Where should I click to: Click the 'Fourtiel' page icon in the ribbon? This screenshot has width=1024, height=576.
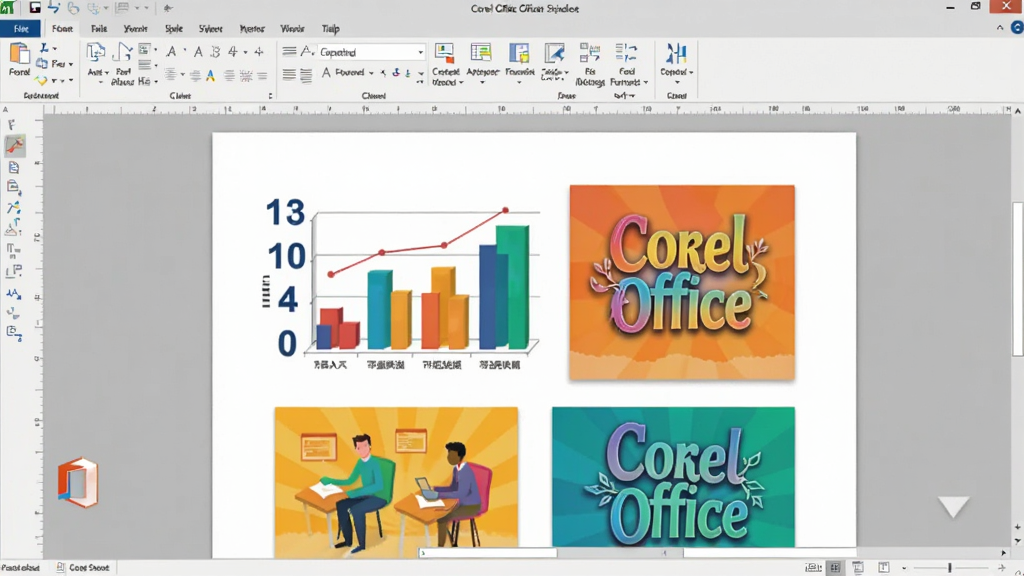point(519,54)
